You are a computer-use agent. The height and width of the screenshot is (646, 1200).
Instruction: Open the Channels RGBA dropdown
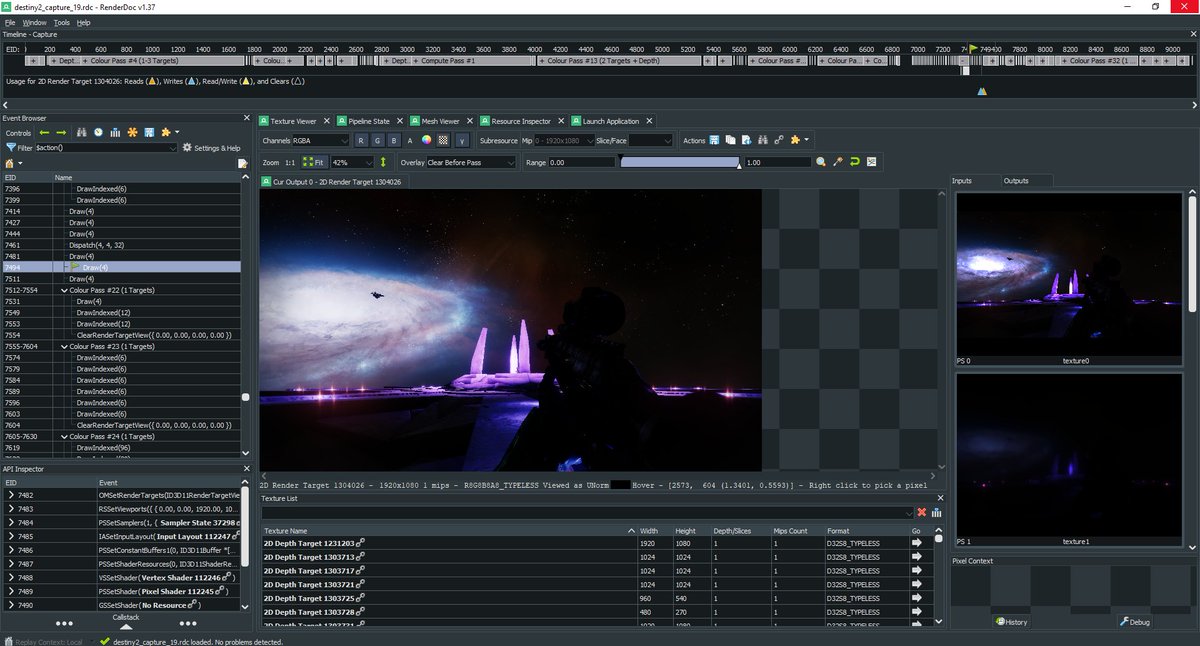[320, 140]
